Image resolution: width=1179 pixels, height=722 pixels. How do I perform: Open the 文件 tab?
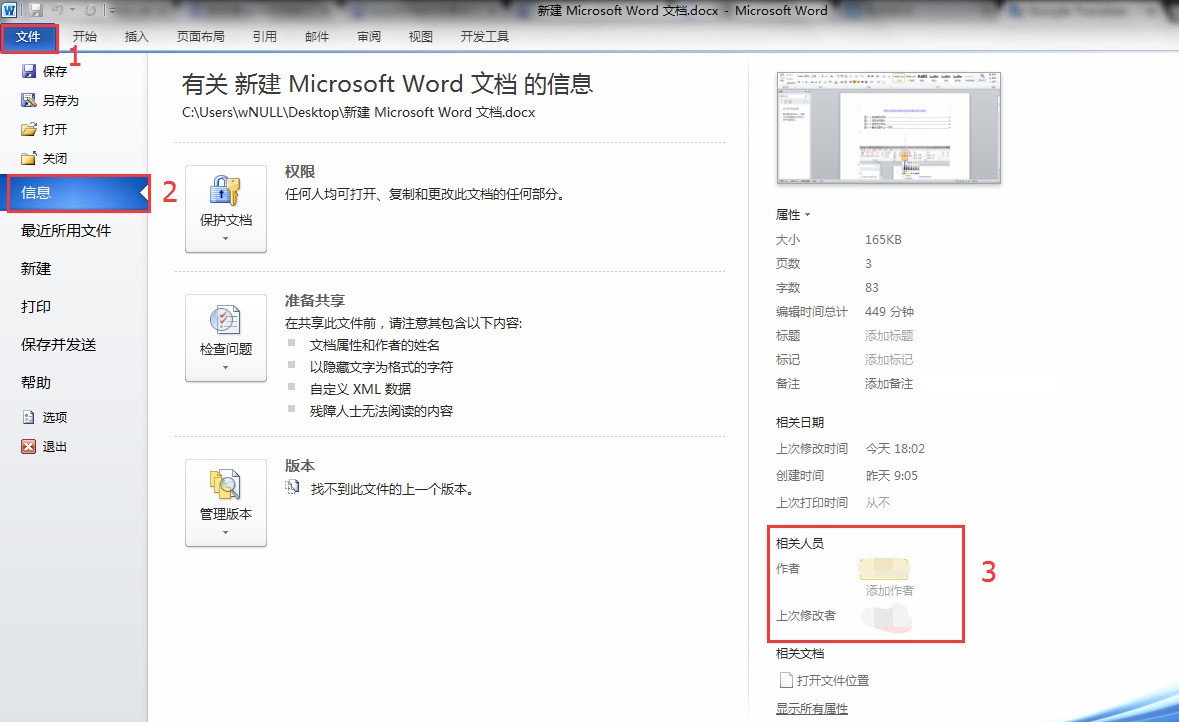[x=29, y=37]
